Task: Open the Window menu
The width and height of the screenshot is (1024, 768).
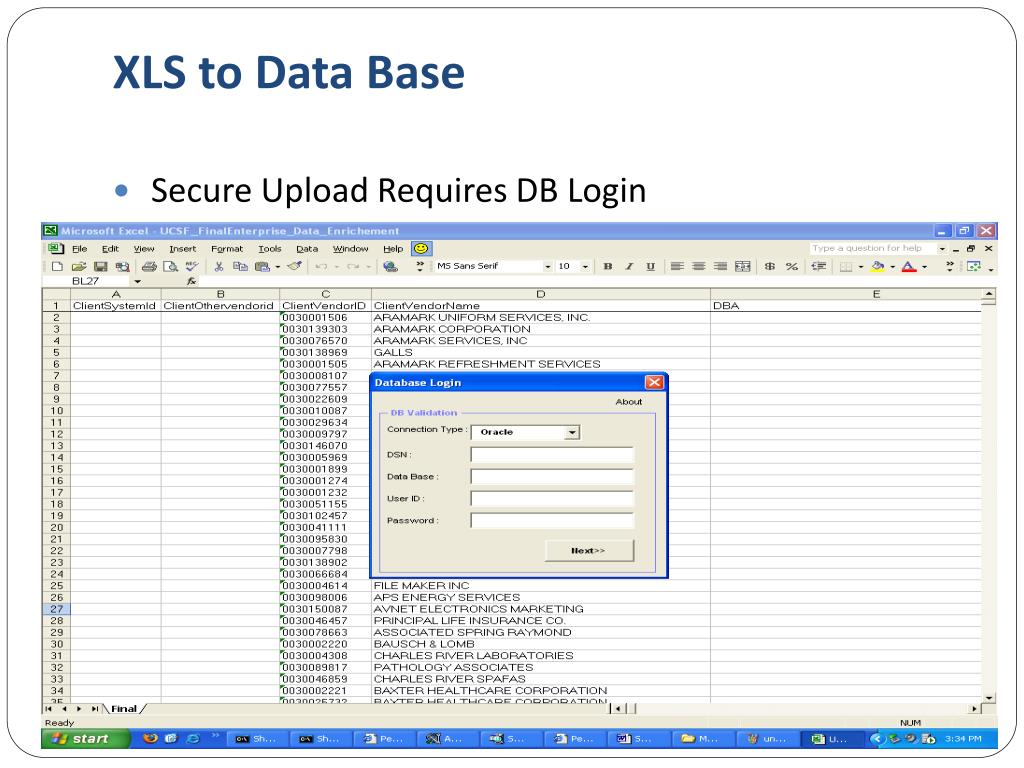Action: coord(351,249)
